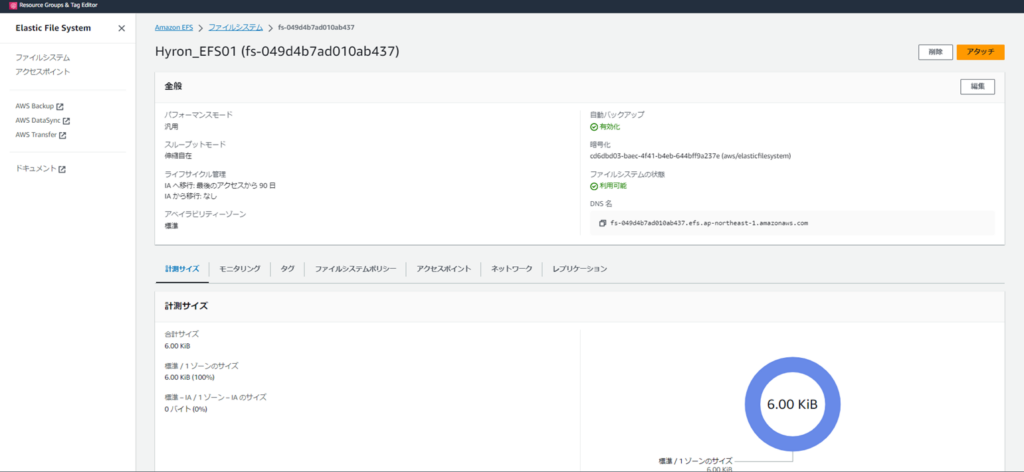This screenshot has width=1024, height=472.
Task: Open アクセスポイント in the sidebar
Action: (42, 72)
